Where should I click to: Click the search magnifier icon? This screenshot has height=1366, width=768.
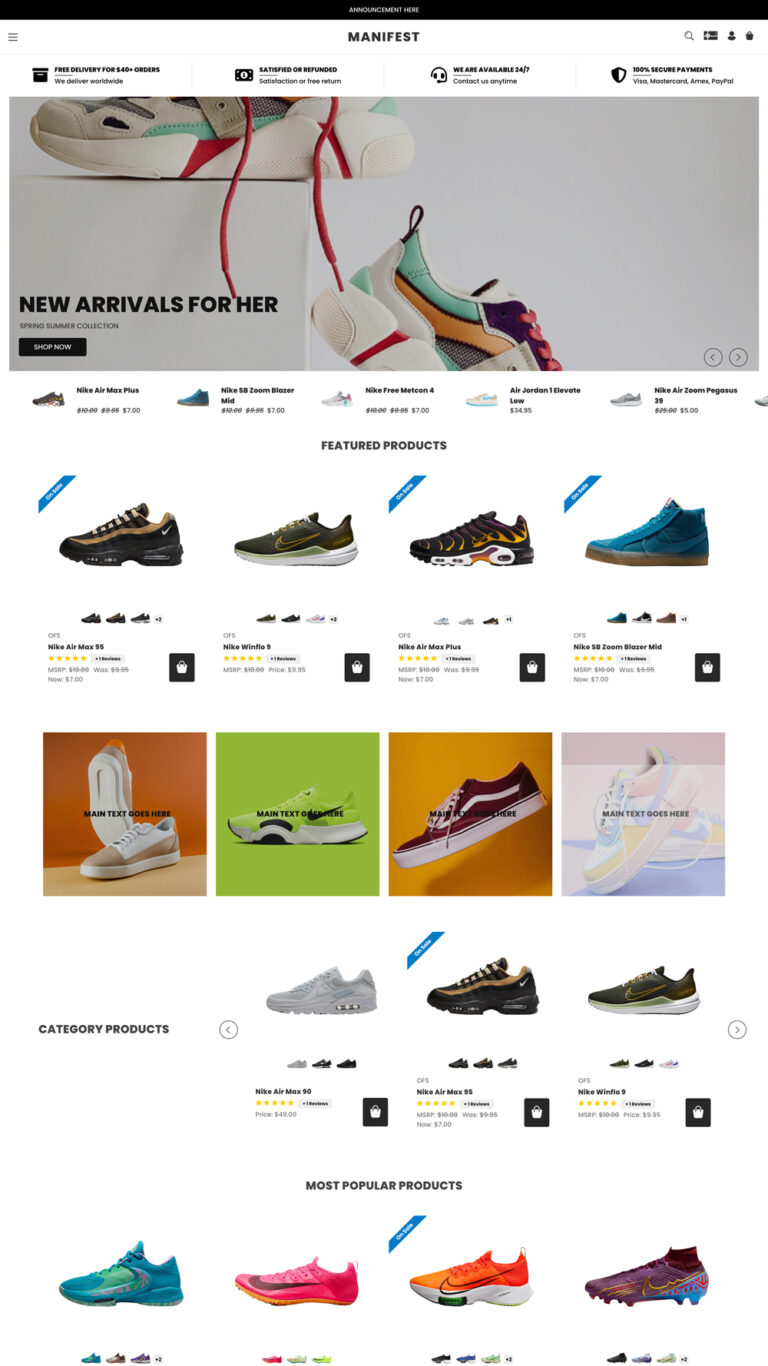689,36
